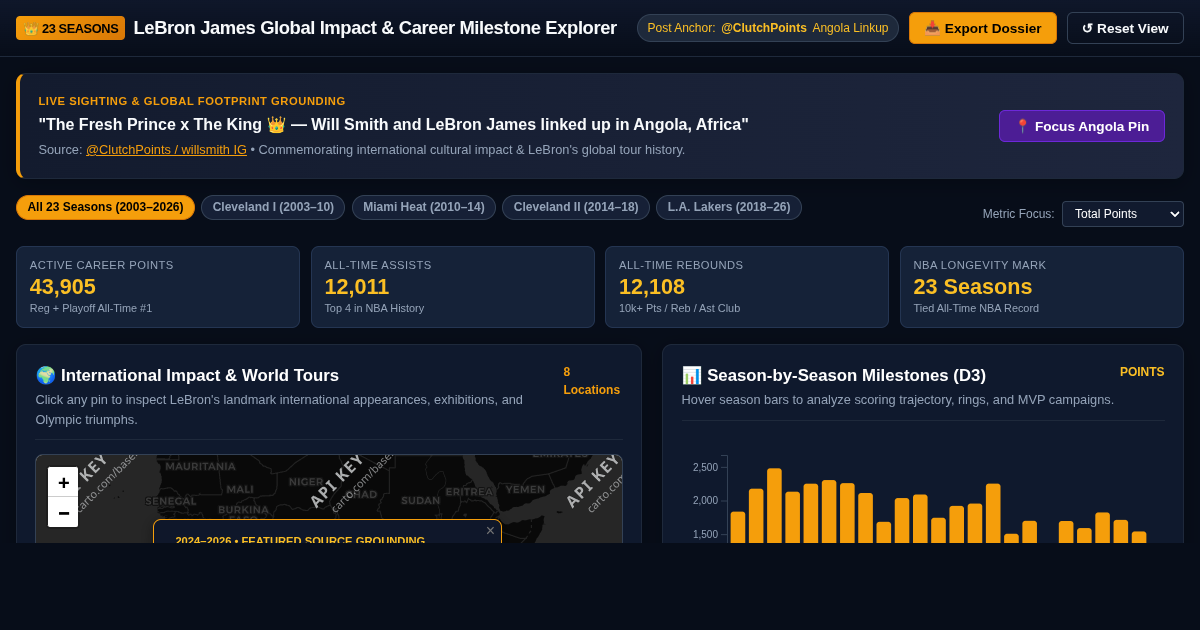Click the YEMEN label on the map
The width and height of the screenshot is (1200, 630).
pyautogui.click(x=525, y=489)
